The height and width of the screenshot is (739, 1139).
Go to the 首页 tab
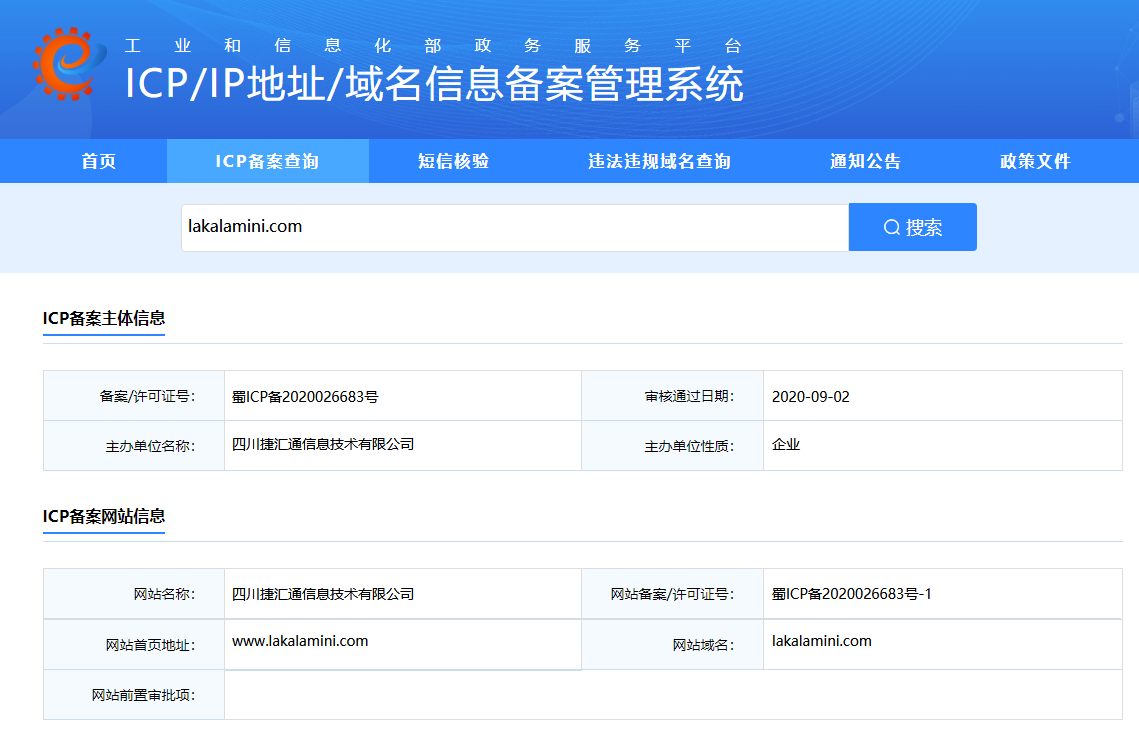99,161
